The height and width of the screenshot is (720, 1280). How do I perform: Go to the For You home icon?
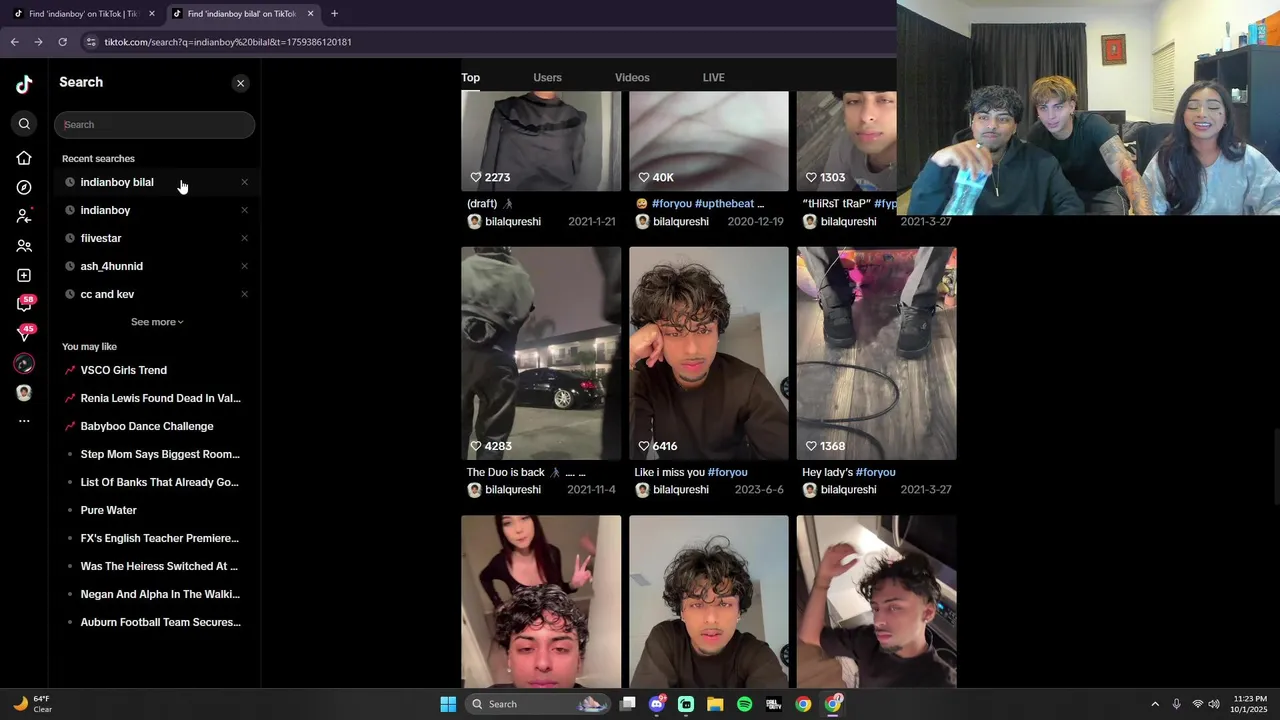24,158
